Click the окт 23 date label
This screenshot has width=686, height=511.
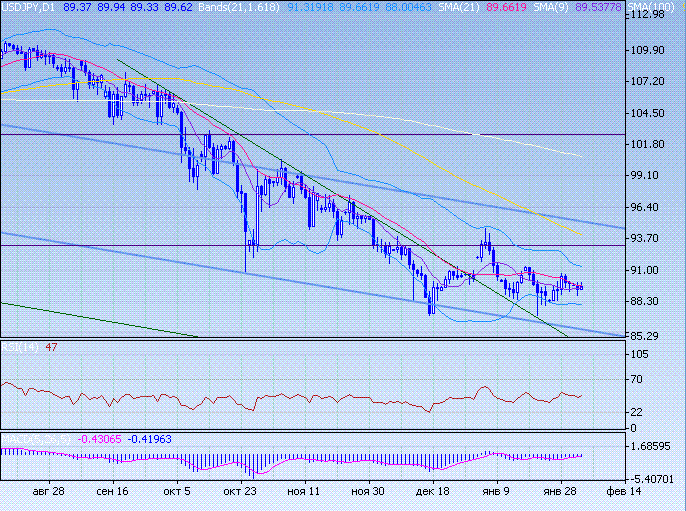click(238, 493)
